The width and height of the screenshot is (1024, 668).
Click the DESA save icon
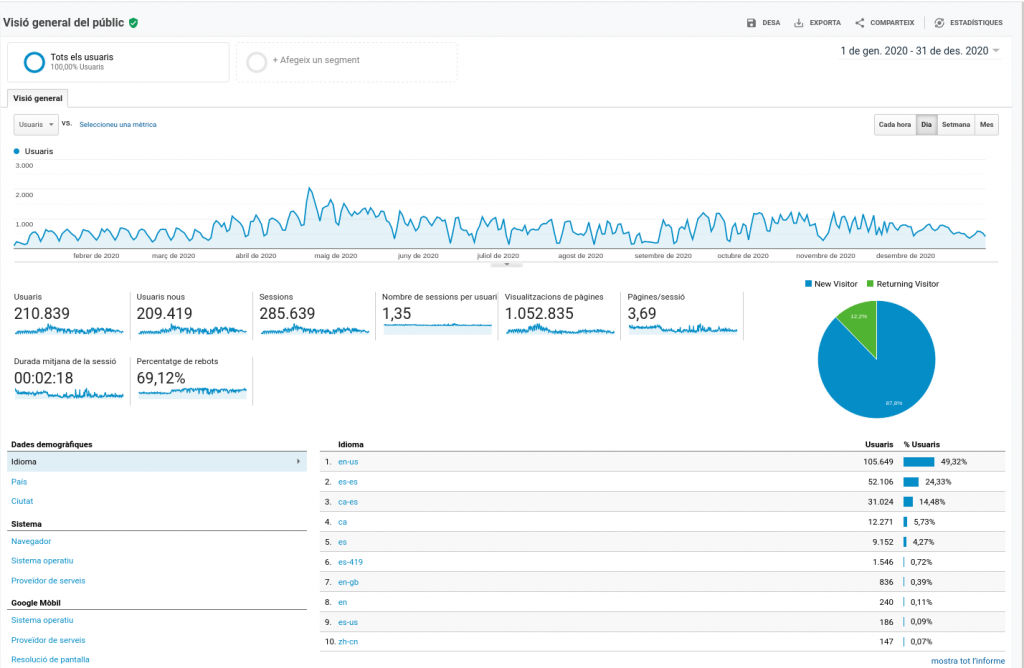751,23
